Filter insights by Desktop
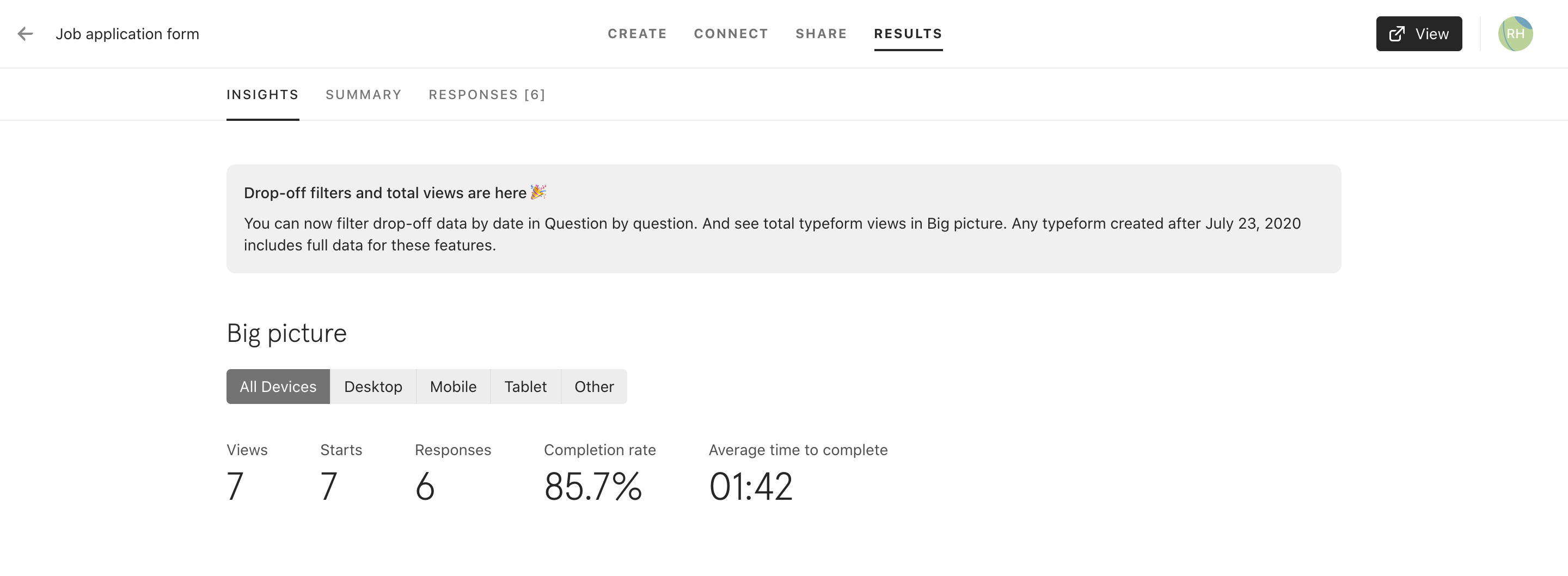The height and width of the screenshot is (576, 1568). pyautogui.click(x=372, y=387)
